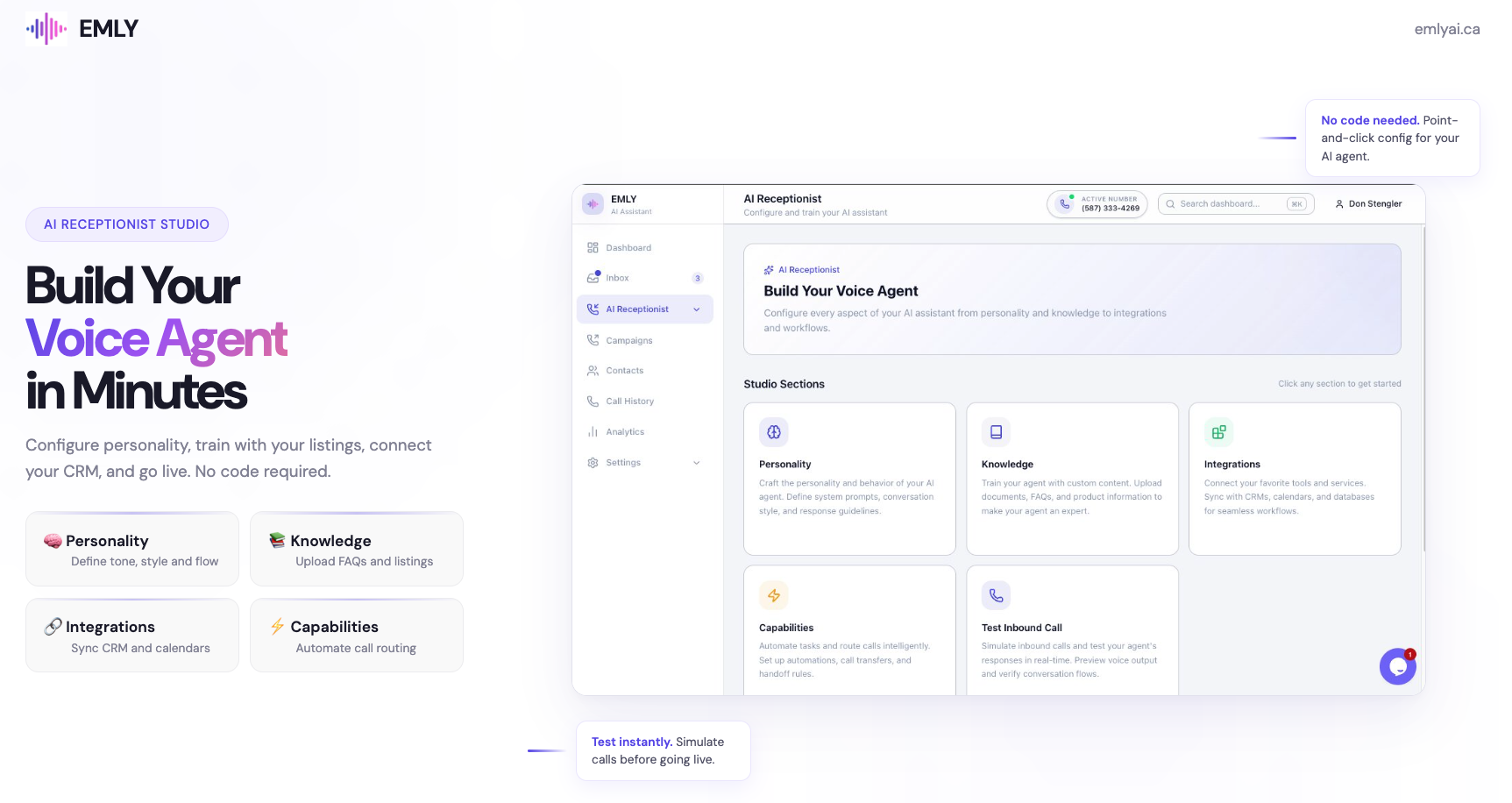This screenshot has height=803, width=1512.
Task: Select the AI Receptionist sidebar item
Action: click(636, 309)
